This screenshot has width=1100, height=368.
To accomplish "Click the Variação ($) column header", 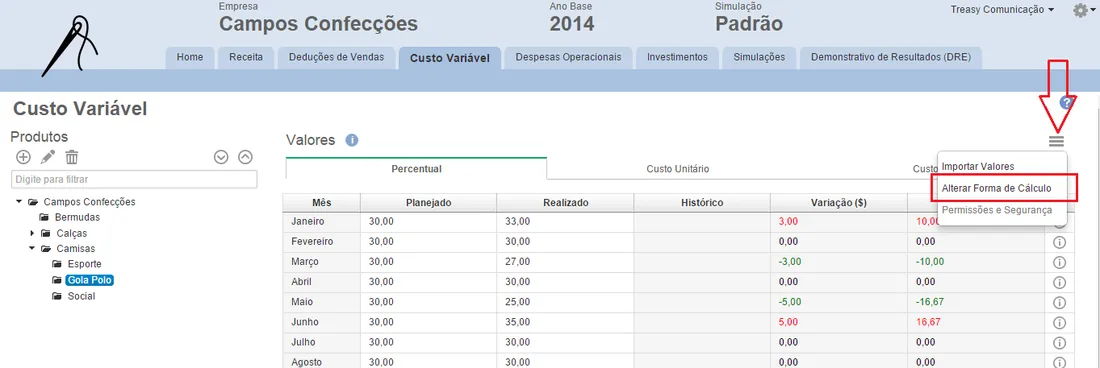I will point(838,203).
